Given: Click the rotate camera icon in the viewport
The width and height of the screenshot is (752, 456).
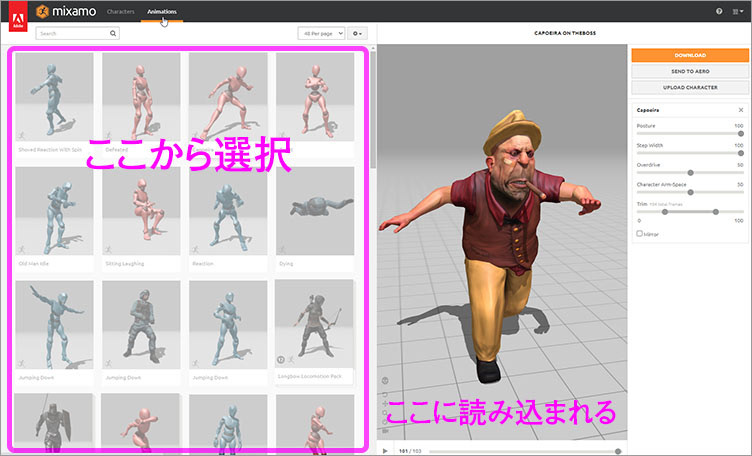Looking at the screenshot, I should coord(385,395).
